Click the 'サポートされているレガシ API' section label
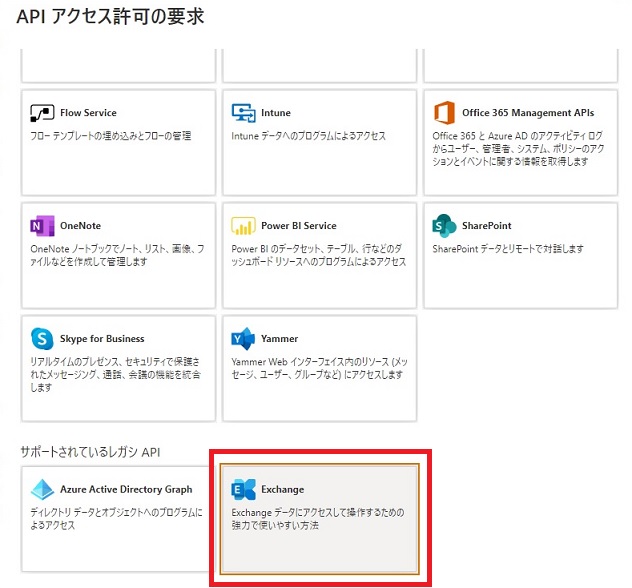 tap(90, 452)
